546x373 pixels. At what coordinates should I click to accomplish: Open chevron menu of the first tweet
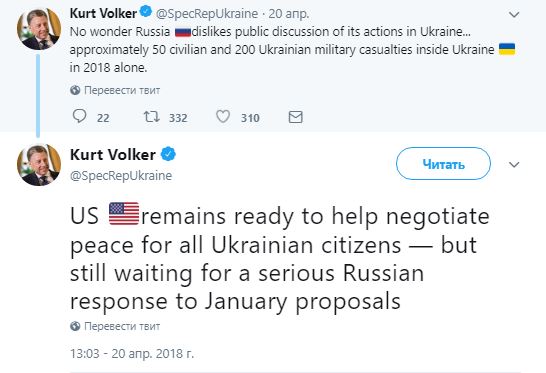514,15
